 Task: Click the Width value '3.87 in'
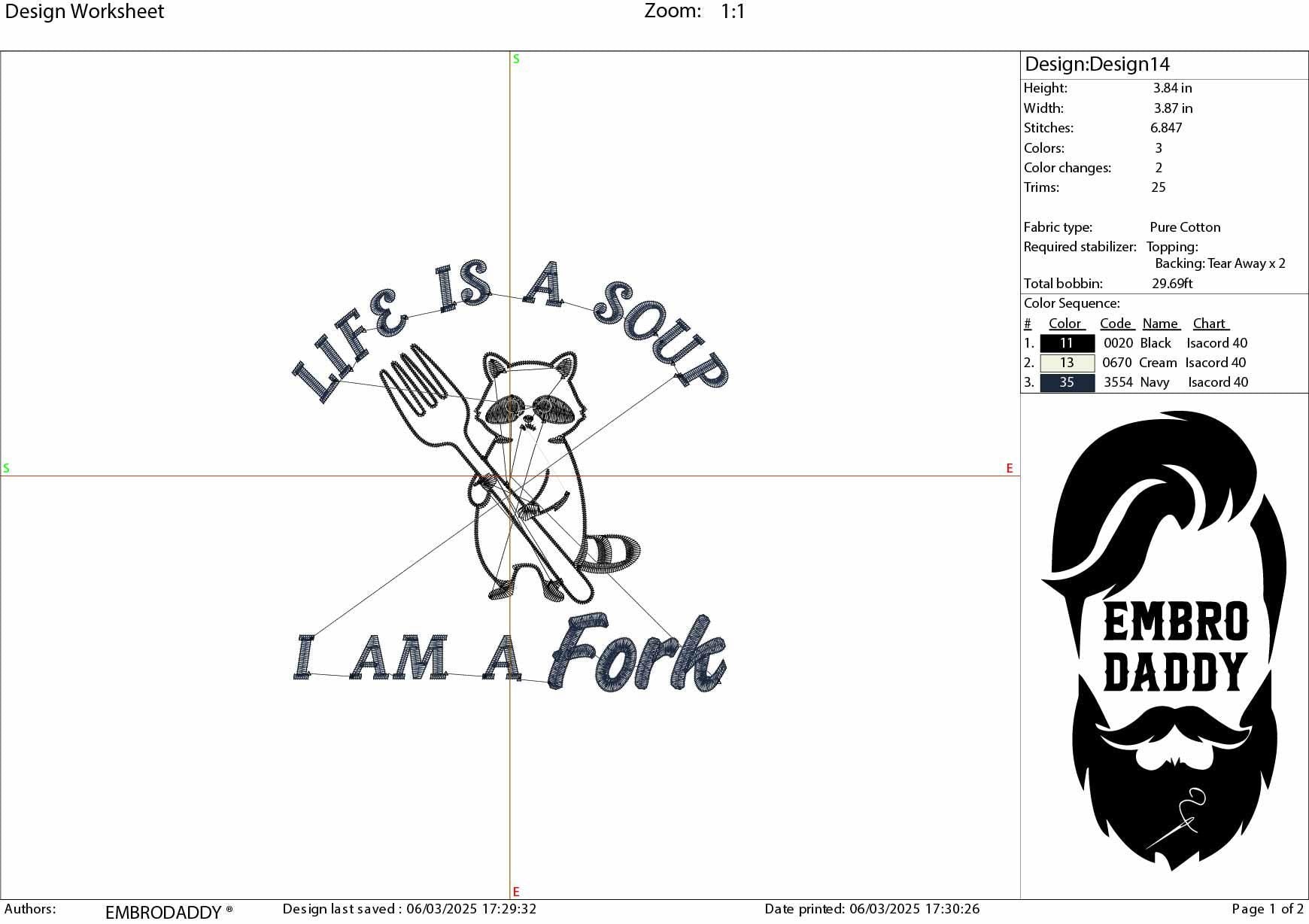(1173, 108)
